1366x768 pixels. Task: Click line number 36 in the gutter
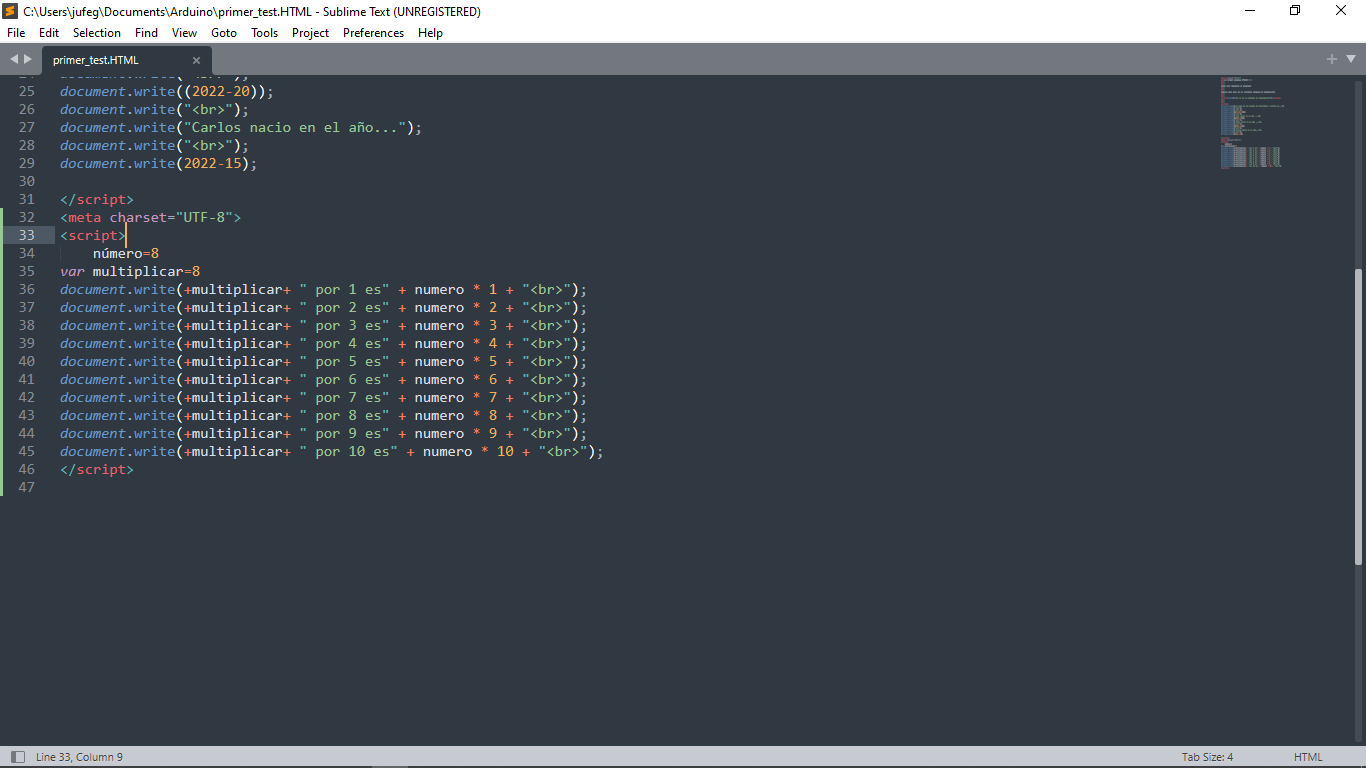click(27, 289)
